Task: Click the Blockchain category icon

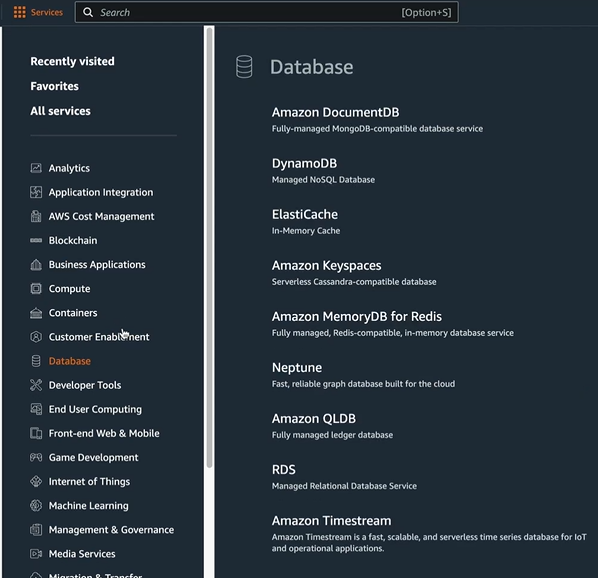Action: point(36,240)
